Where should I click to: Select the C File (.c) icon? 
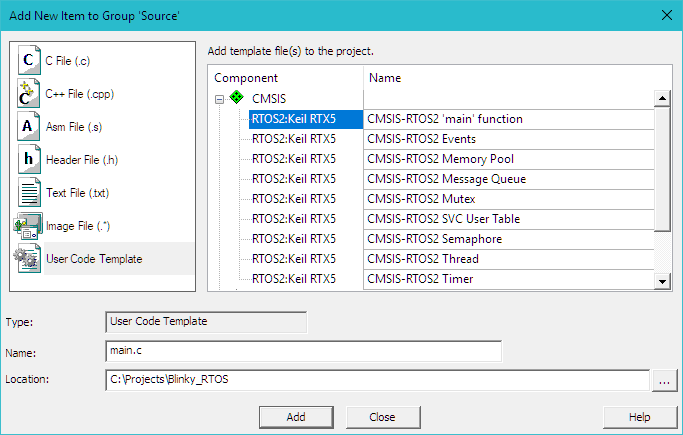click(29, 60)
